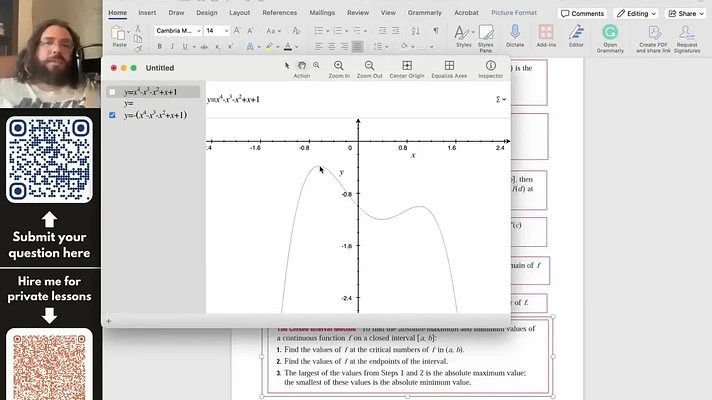Click the Sort icon

pos(415,31)
